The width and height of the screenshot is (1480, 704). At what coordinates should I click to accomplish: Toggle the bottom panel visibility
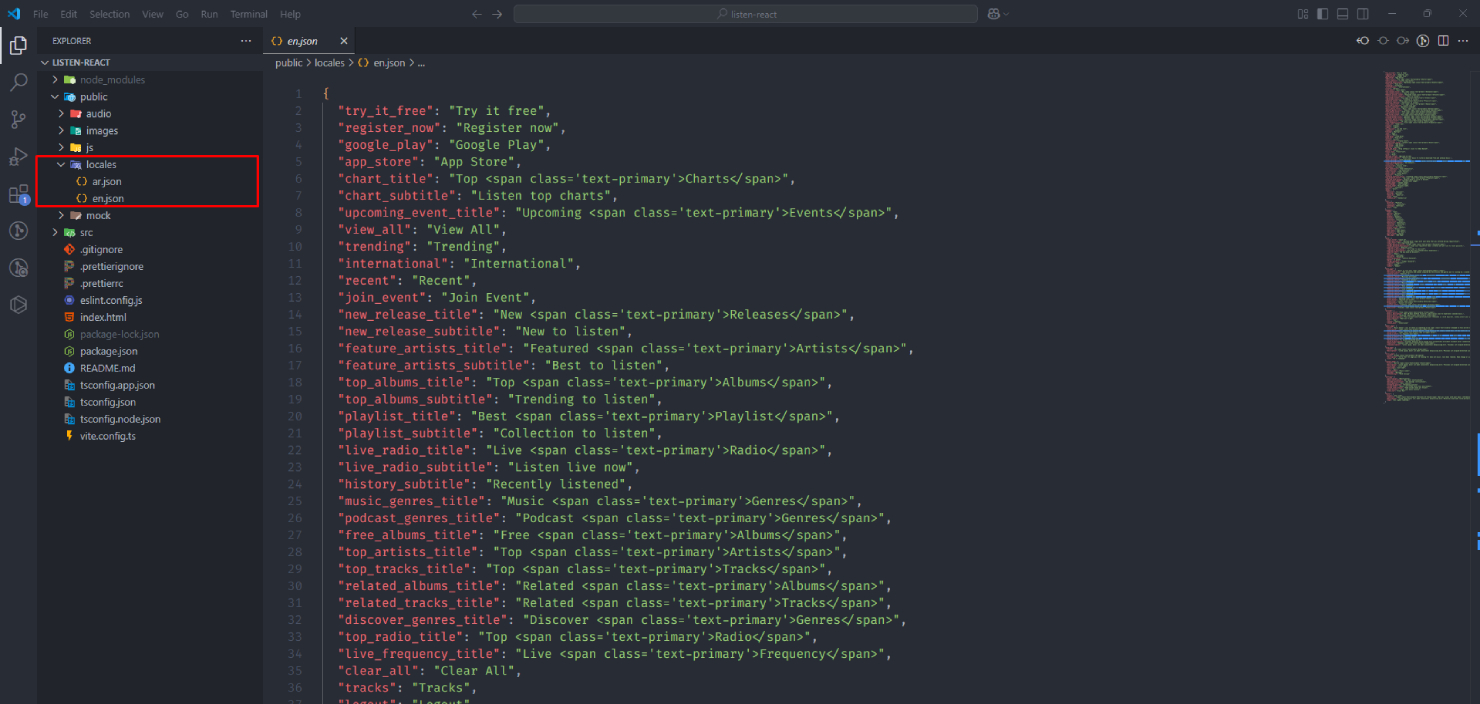pyautogui.click(x=1344, y=14)
